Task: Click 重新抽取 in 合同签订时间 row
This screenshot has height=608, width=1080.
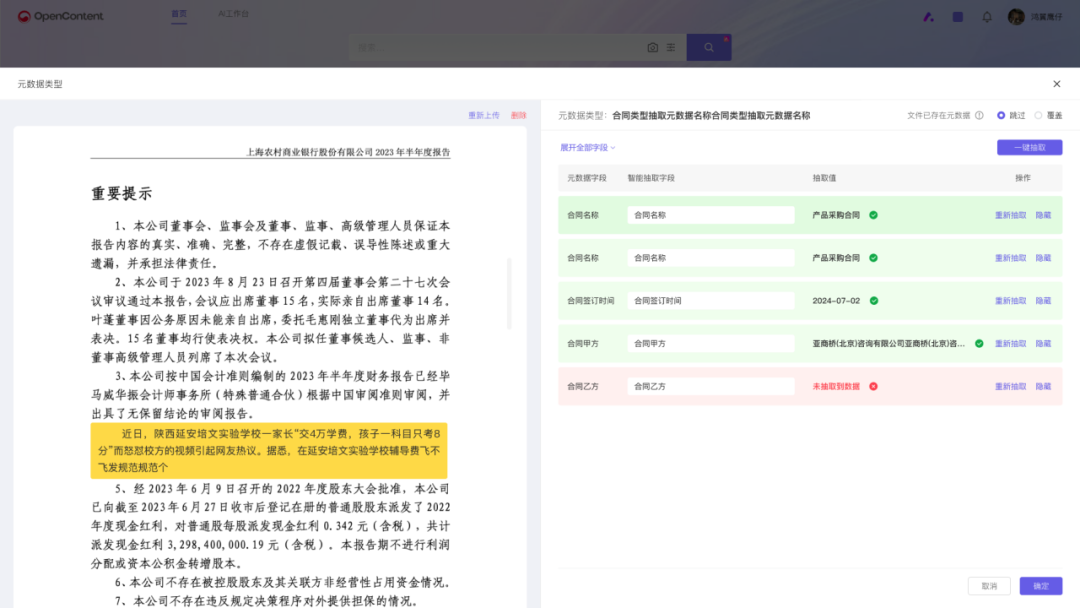Action: [x=1010, y=301]
